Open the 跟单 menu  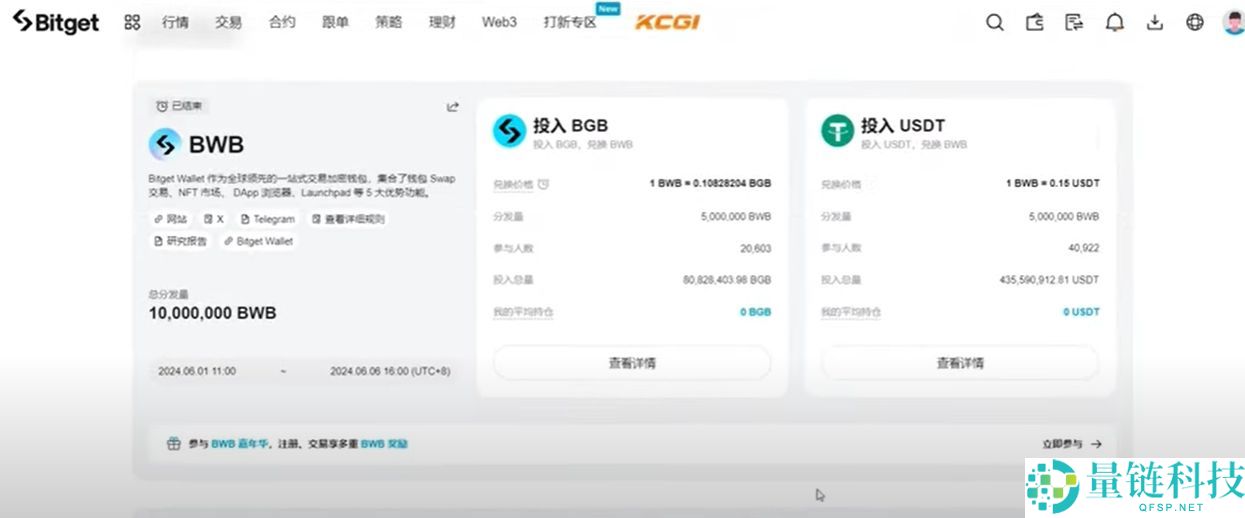tap(335, 22)
